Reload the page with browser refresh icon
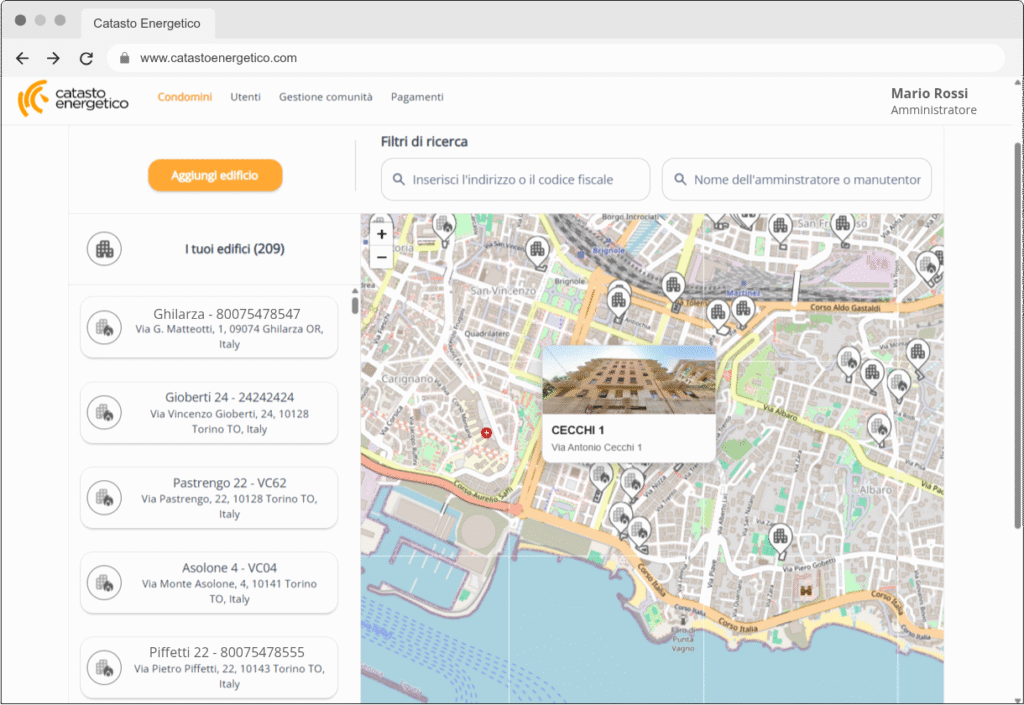1024x705 pixels. click(x=86, y=58)
